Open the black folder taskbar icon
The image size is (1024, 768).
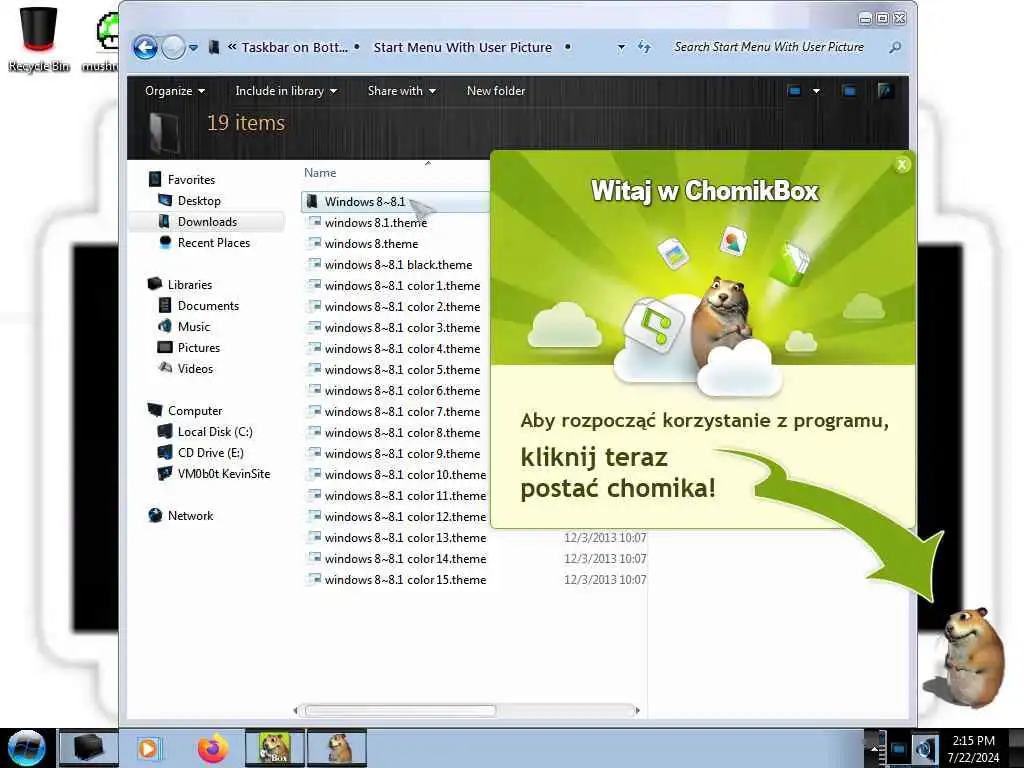coord(89,748)
